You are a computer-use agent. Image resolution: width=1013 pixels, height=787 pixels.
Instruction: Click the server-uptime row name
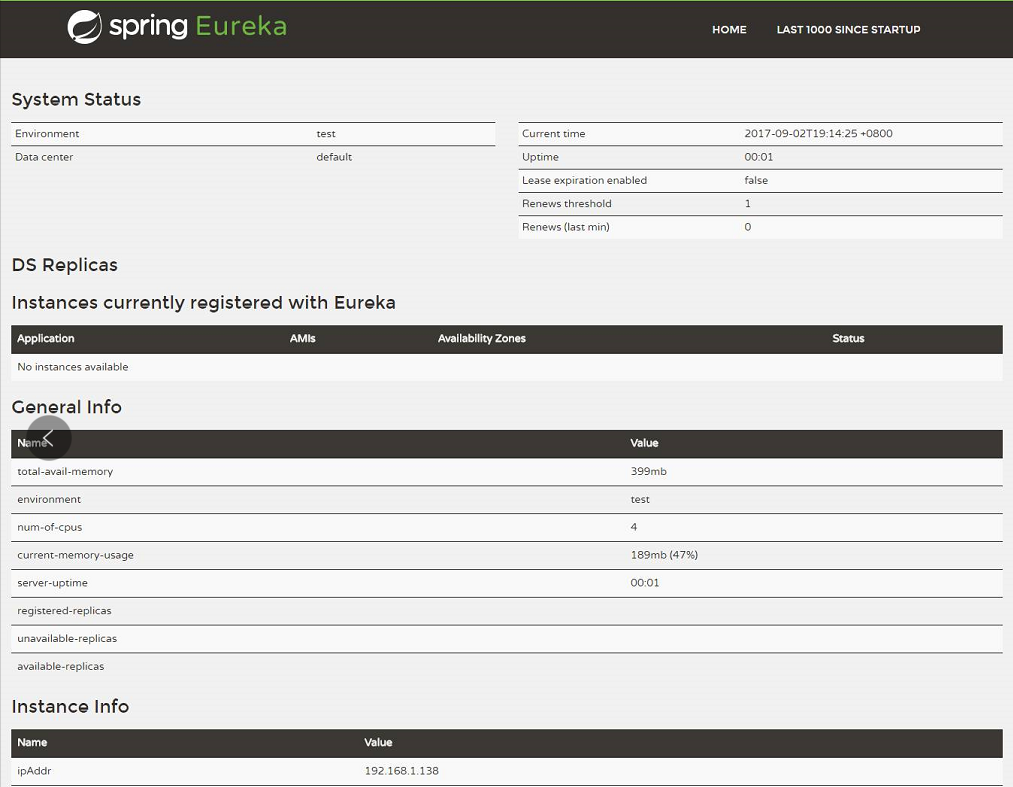click(52, 583)
